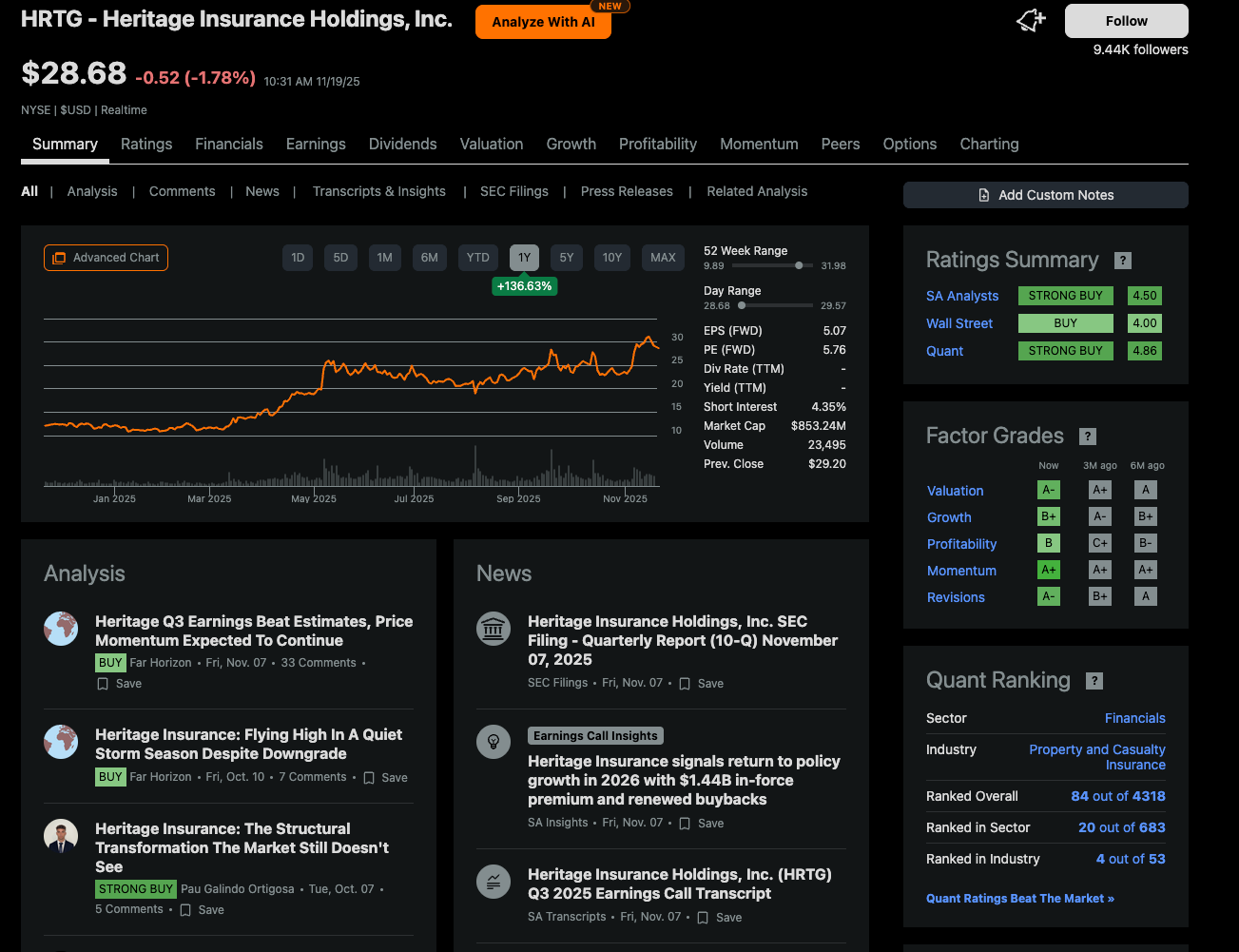Save the Structural Transformation article

click(202, 910)
